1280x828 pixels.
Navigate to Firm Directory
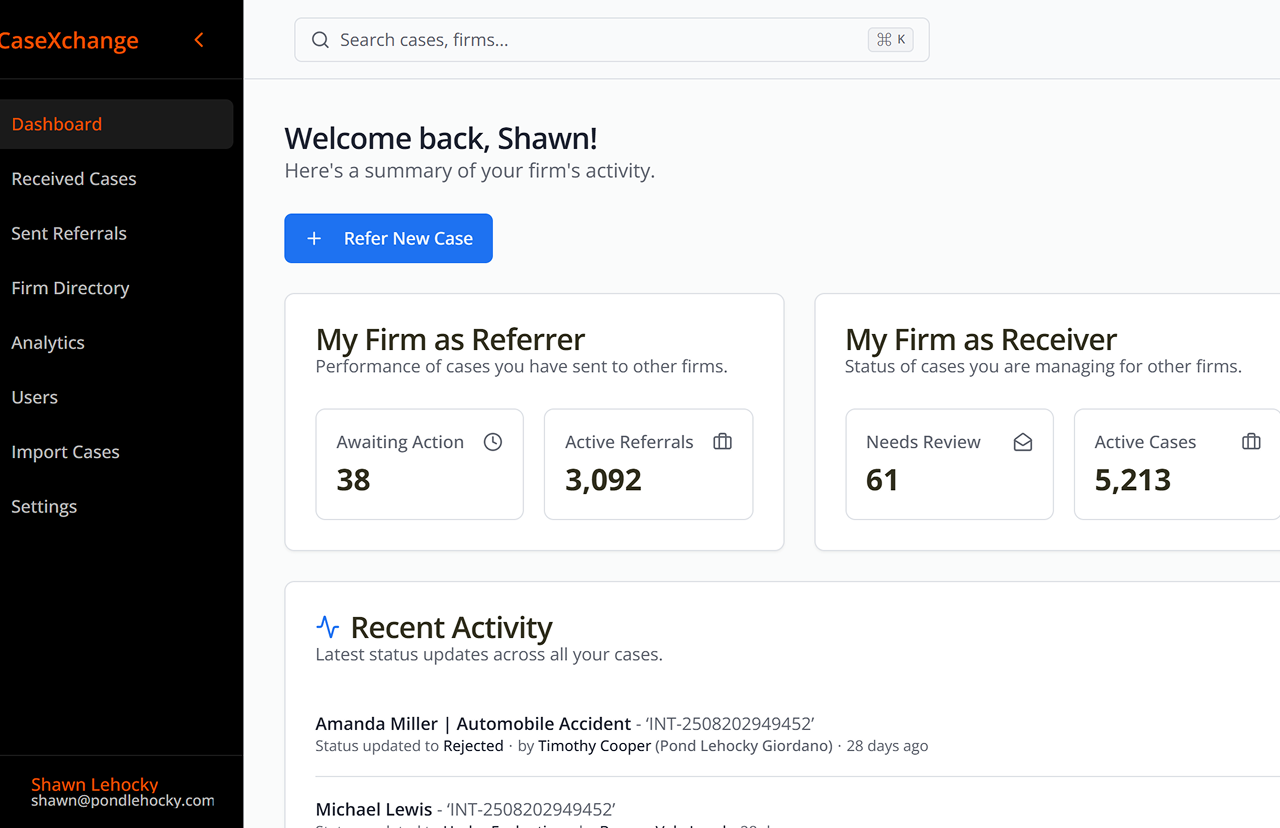pyautogui.click(x=70, y=288)
